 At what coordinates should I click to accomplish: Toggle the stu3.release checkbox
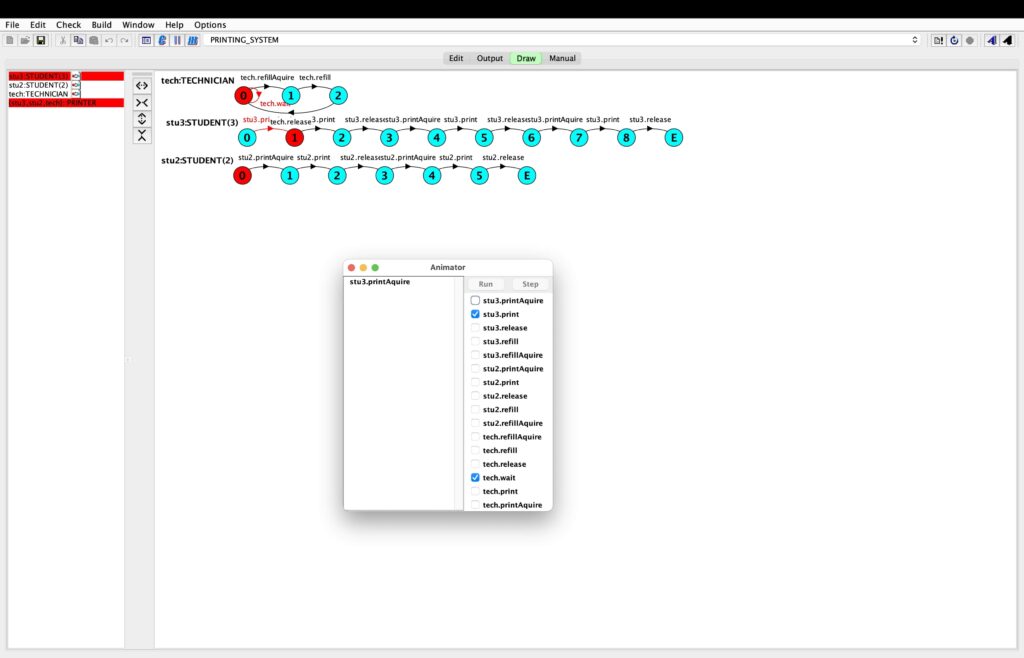475,328
